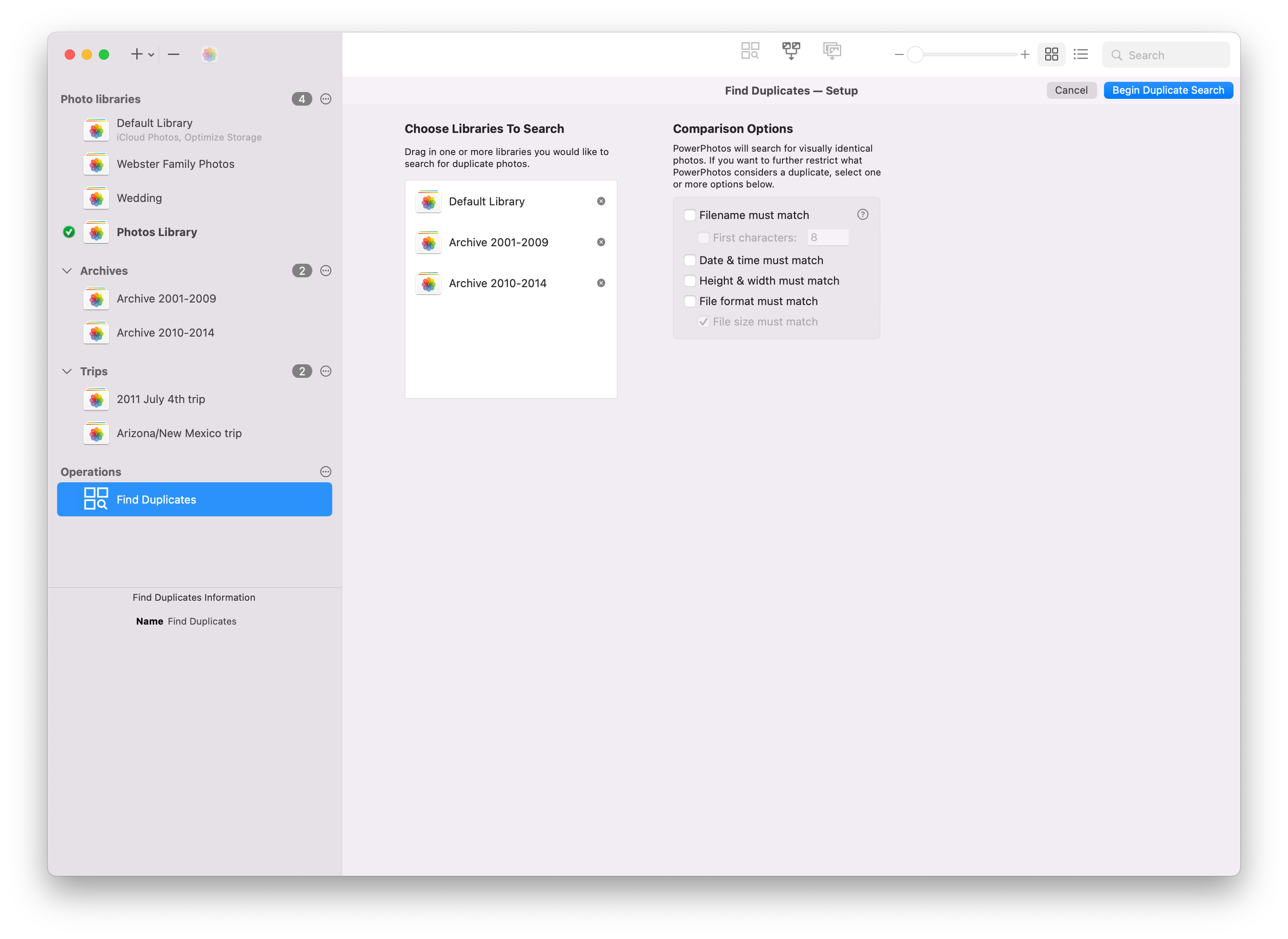Open help for Filename must match

click(x=862, y=215)
